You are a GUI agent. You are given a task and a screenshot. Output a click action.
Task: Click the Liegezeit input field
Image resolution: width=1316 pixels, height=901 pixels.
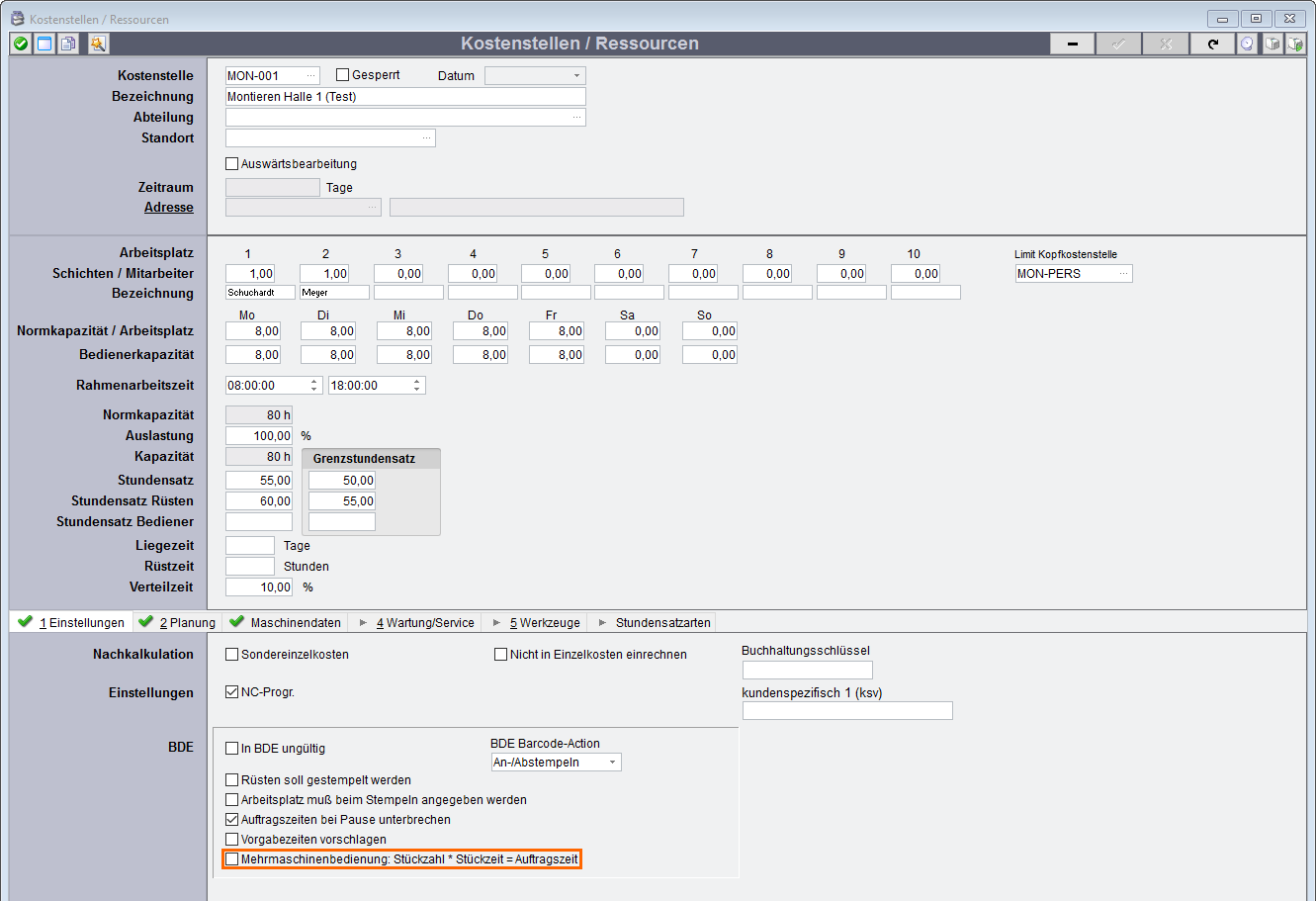250,545
